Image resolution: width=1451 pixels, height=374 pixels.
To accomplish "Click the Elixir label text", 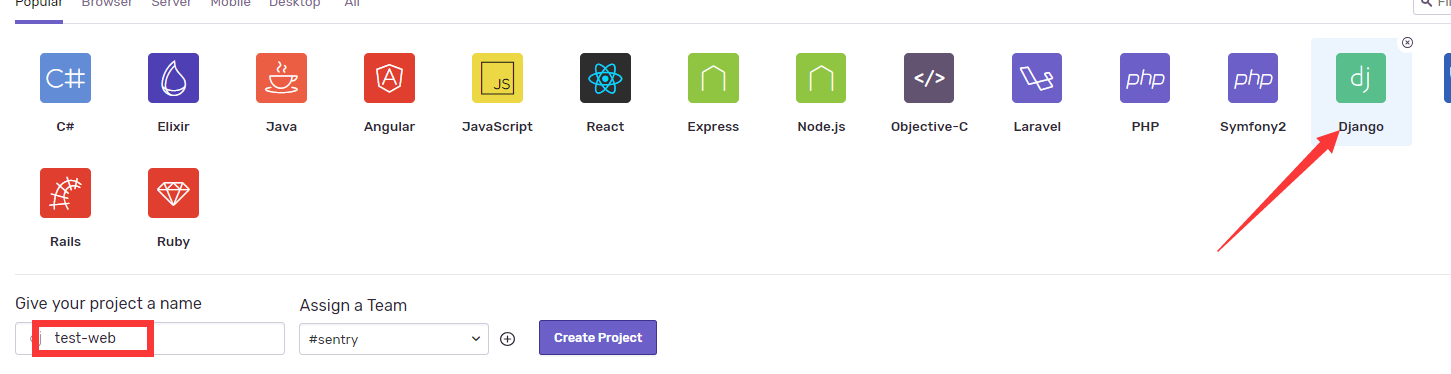I will tap(173, 127).
